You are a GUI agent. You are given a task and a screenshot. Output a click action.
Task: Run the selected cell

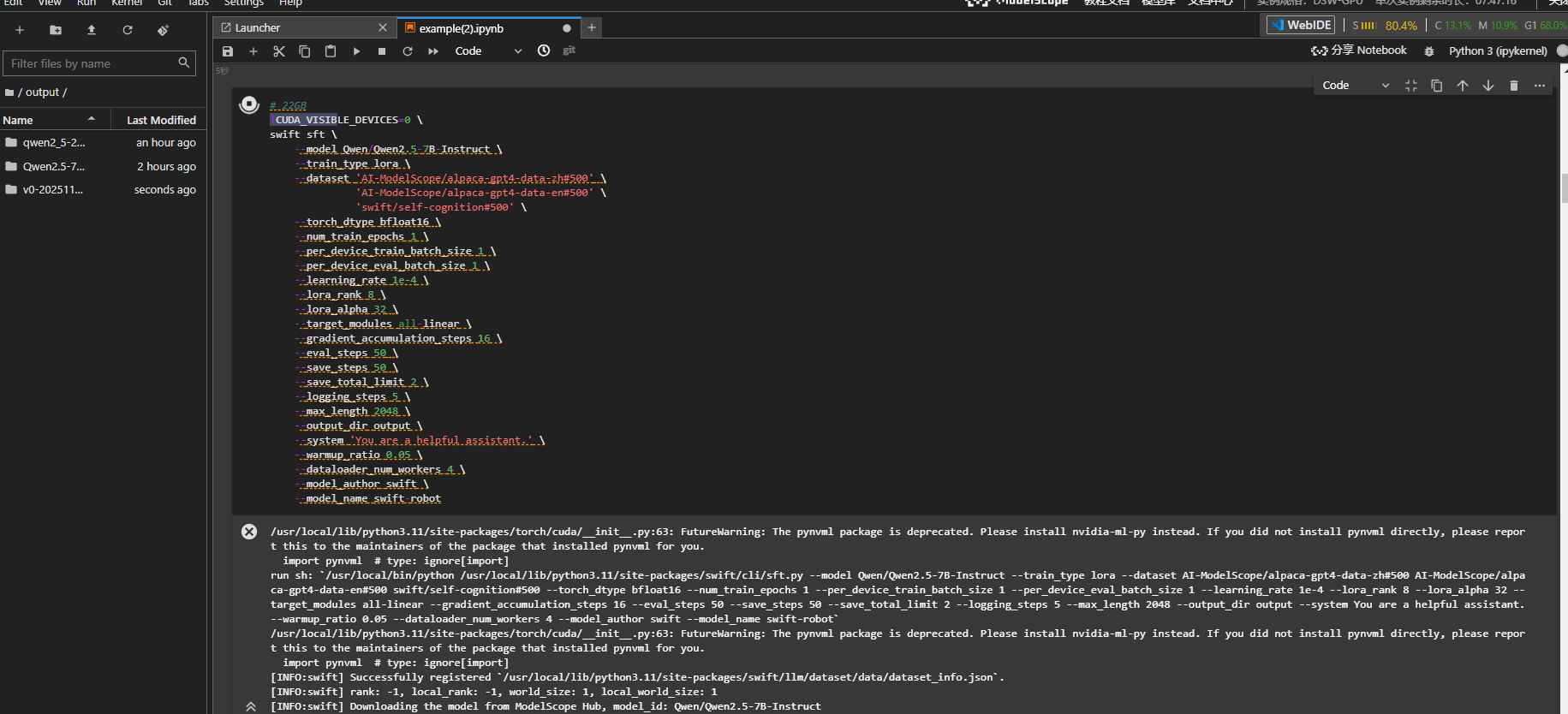coord(356,51)
